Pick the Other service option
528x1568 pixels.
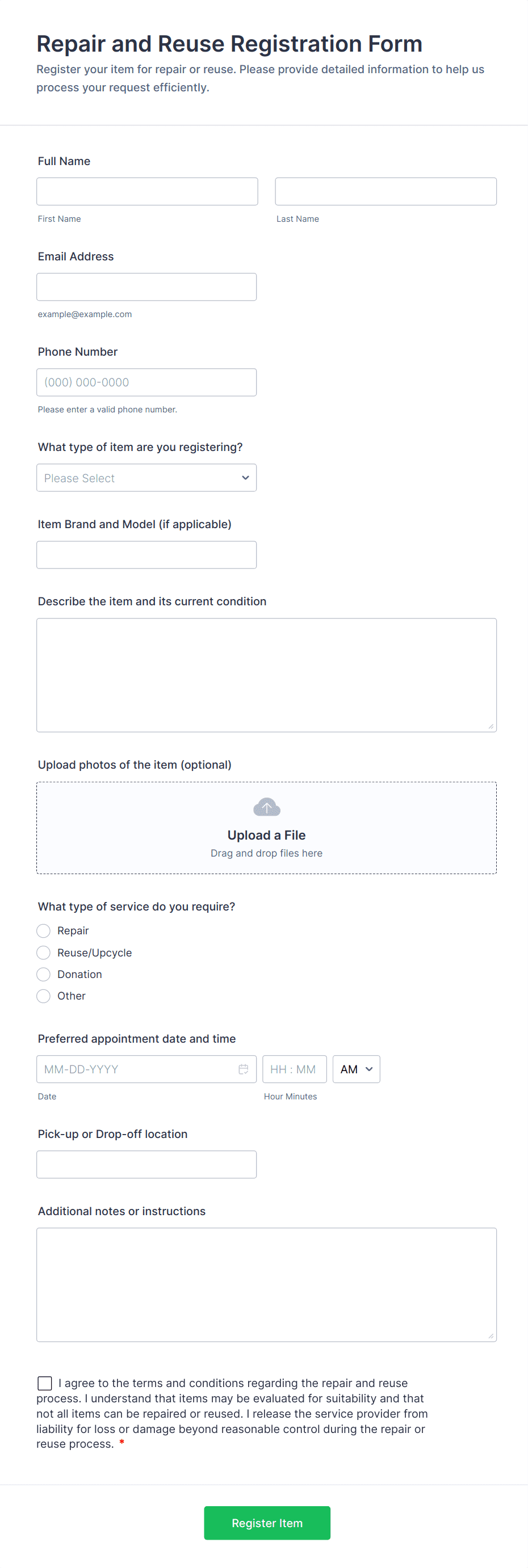tap(43, 996)
